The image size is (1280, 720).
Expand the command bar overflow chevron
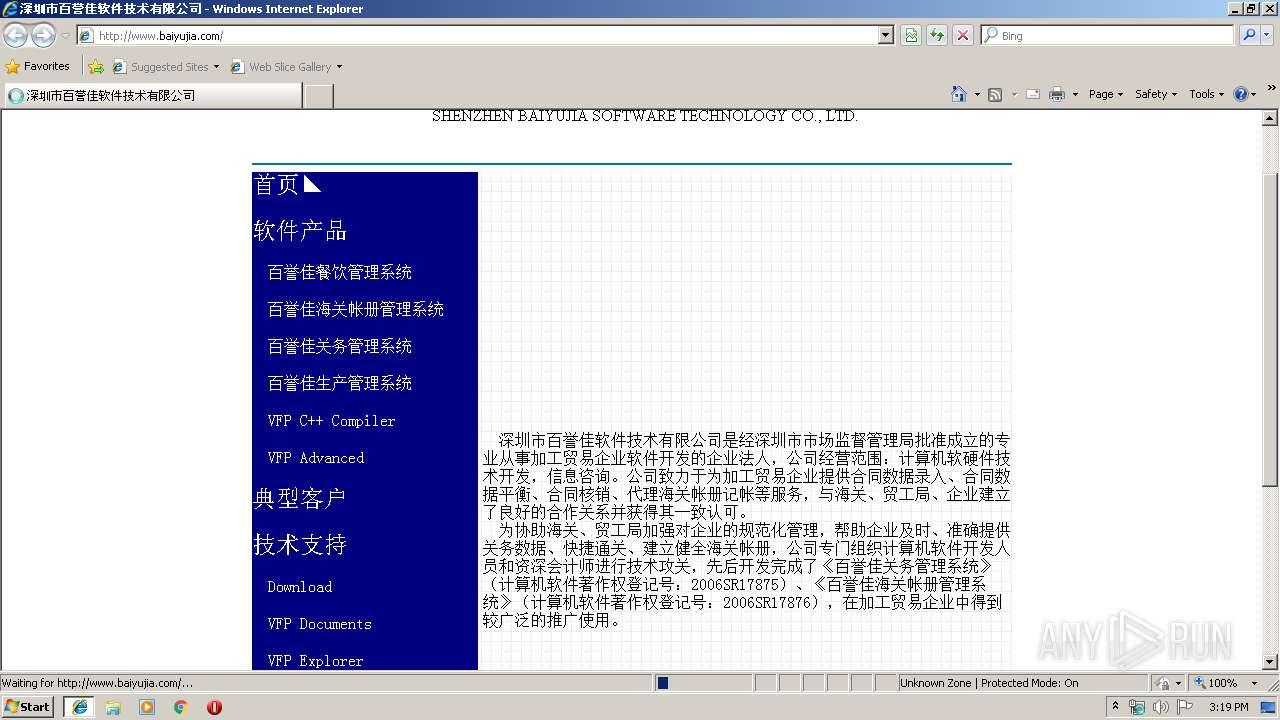coord(1271,89)
